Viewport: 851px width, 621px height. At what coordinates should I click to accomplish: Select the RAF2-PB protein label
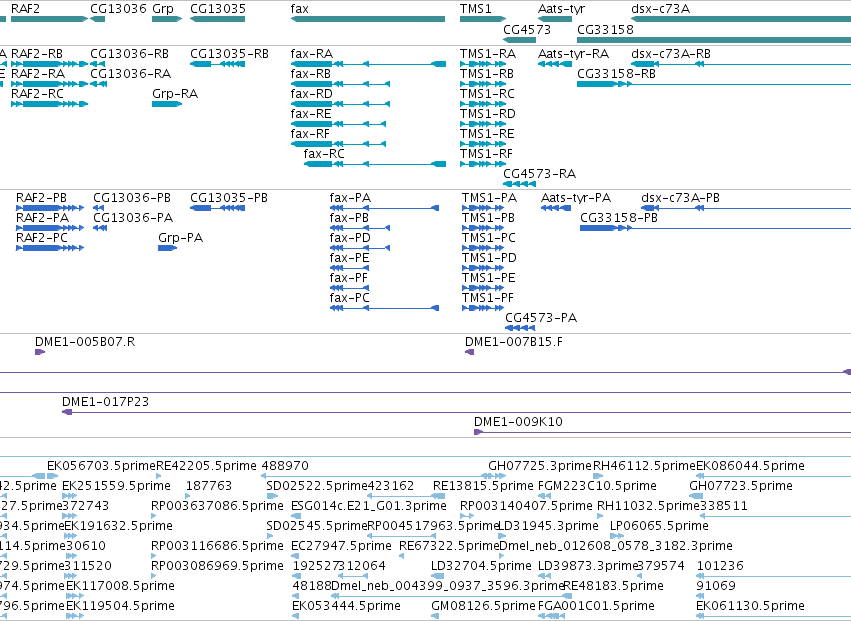[x=41, y=198]
